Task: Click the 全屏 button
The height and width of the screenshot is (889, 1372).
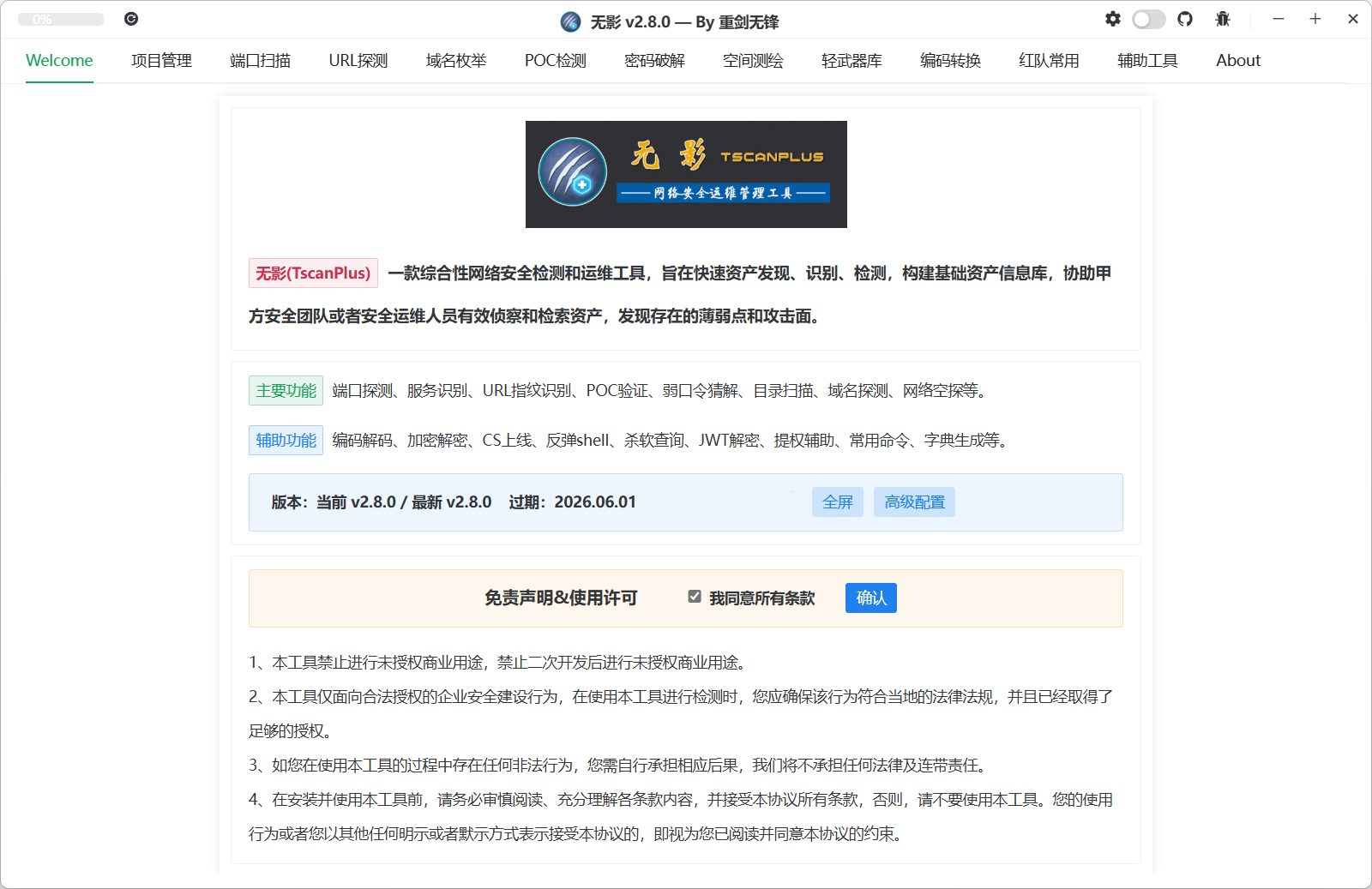Action: [x=838, y=502]
